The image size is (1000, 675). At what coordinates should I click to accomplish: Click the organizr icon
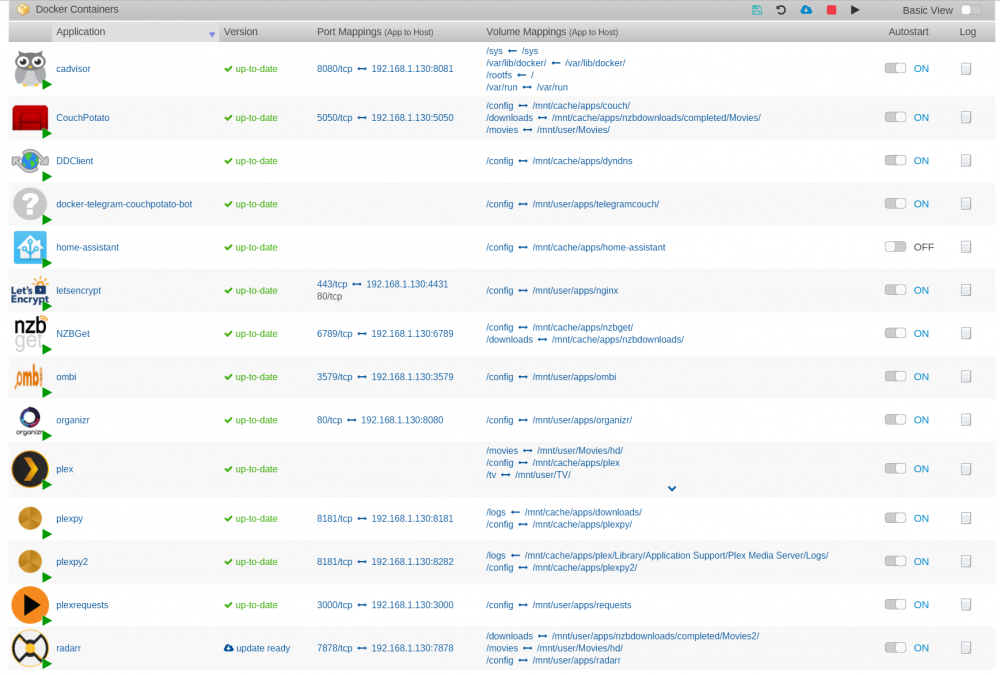[x=29, y=420]
